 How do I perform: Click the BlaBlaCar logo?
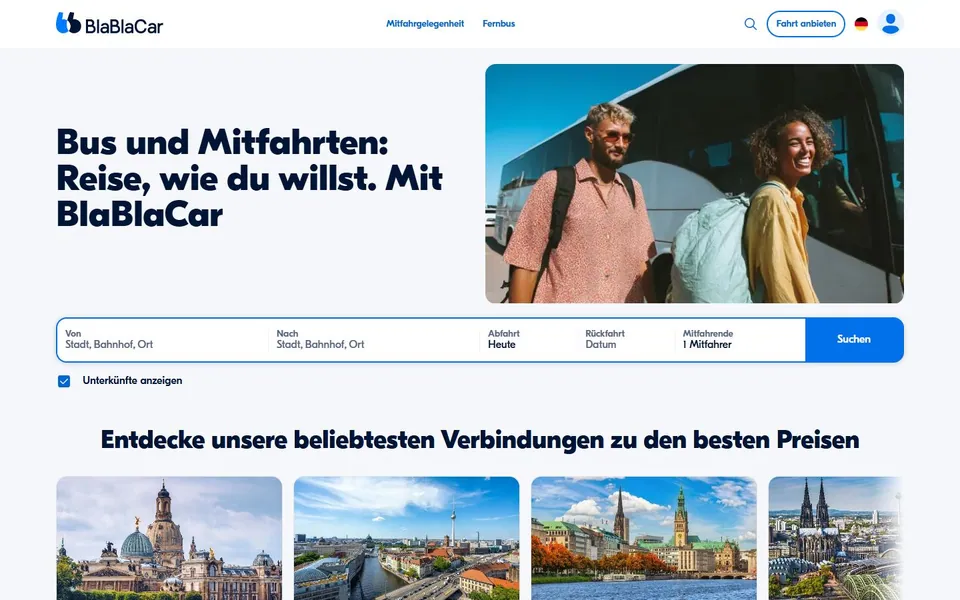click(x=110, y=23)
